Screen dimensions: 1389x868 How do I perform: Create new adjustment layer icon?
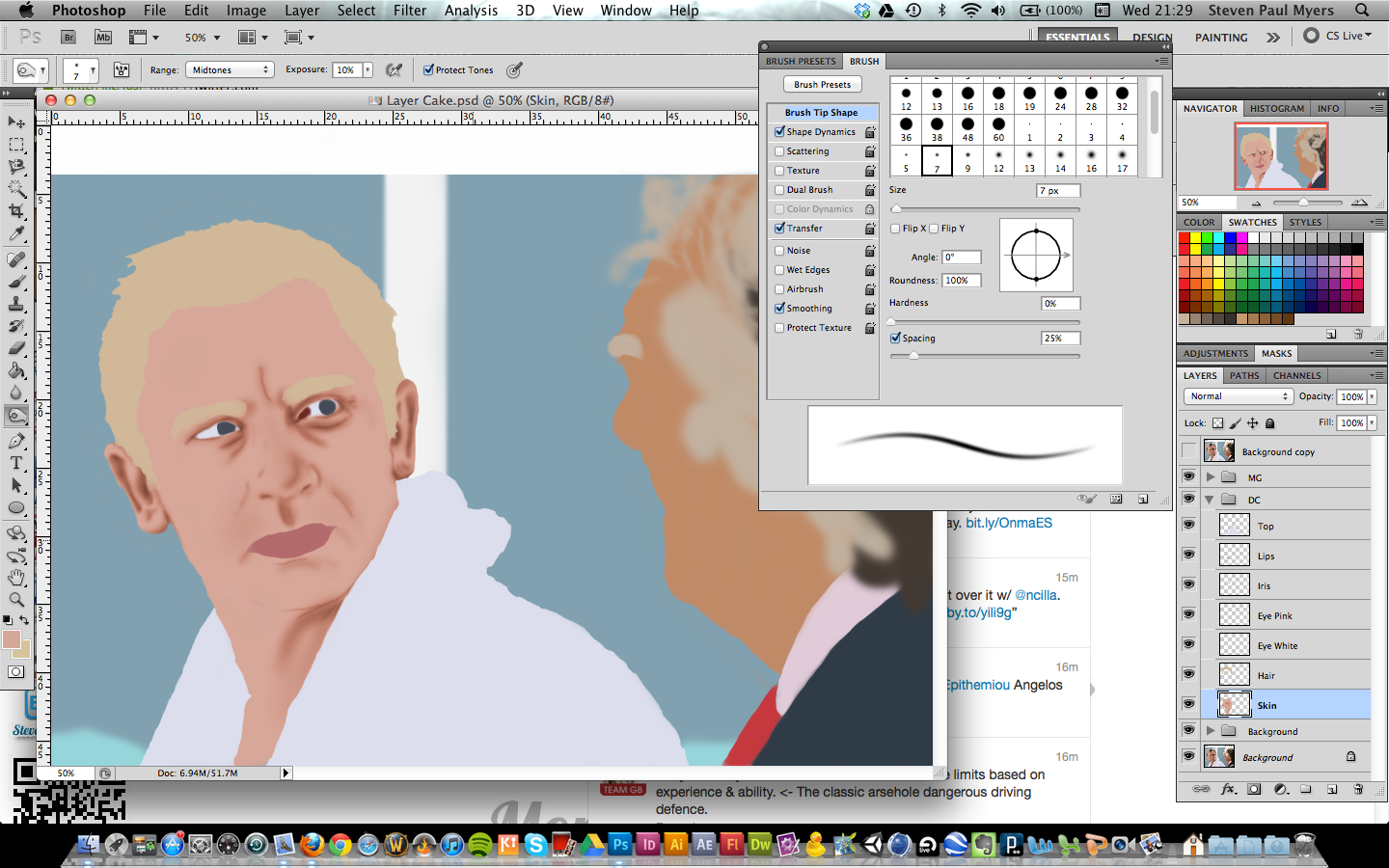(x=1280, y=789)
